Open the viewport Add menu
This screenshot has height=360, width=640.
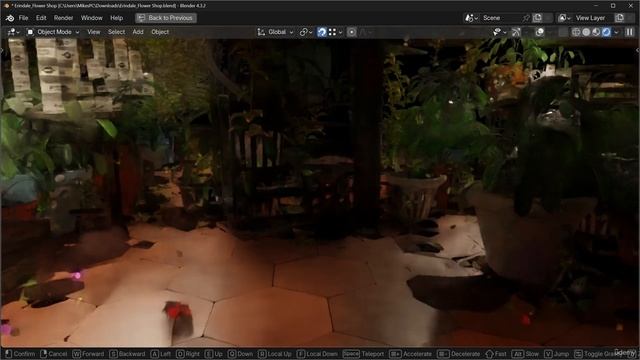coord(138,32)
